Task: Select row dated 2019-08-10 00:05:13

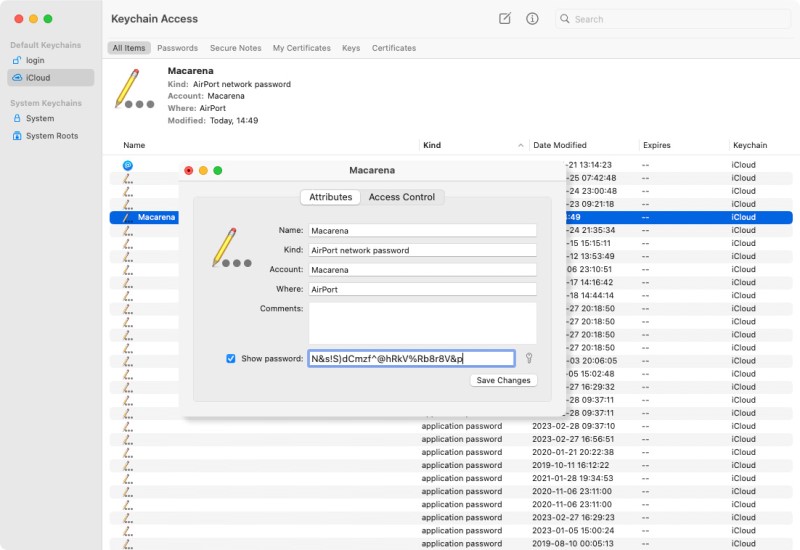Action: [451, 543]
